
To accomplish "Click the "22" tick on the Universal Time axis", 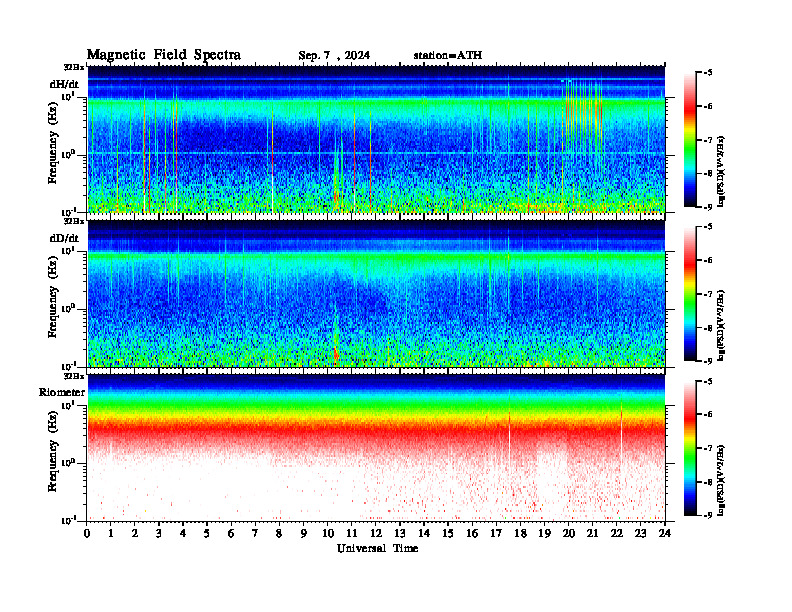I will coord(617,534).
